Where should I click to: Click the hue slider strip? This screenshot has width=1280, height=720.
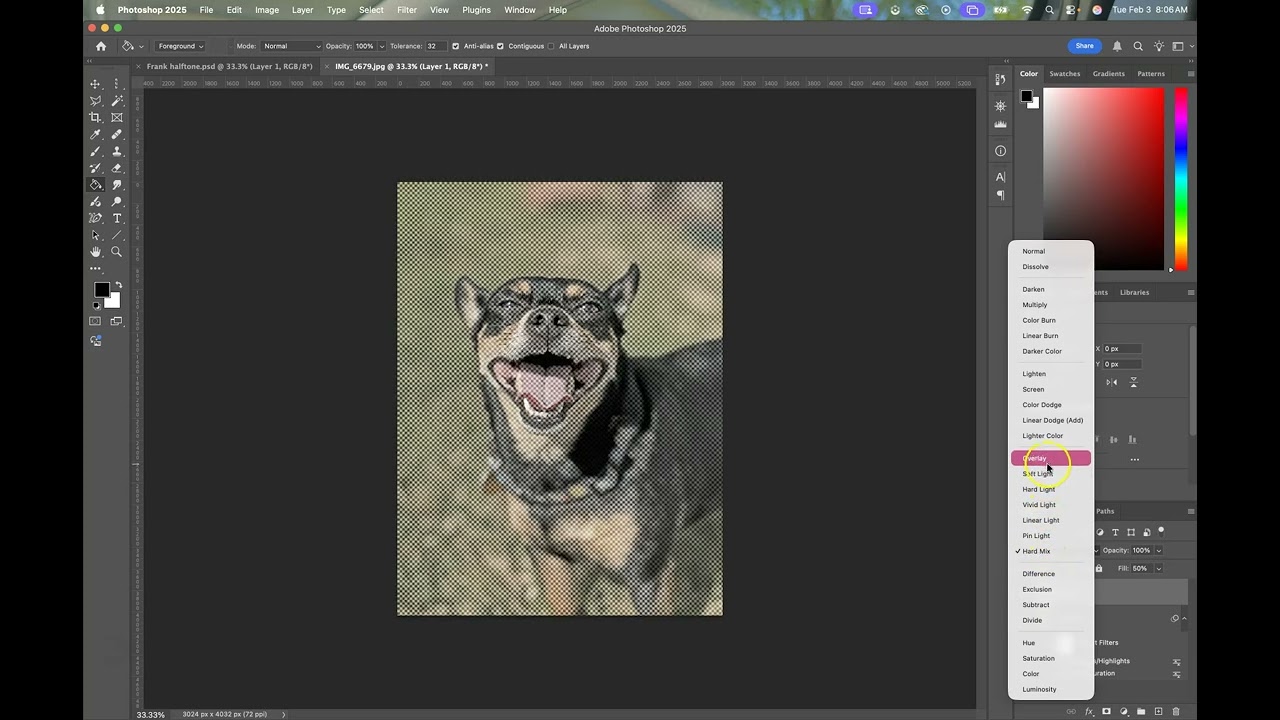pos(1181,179)
